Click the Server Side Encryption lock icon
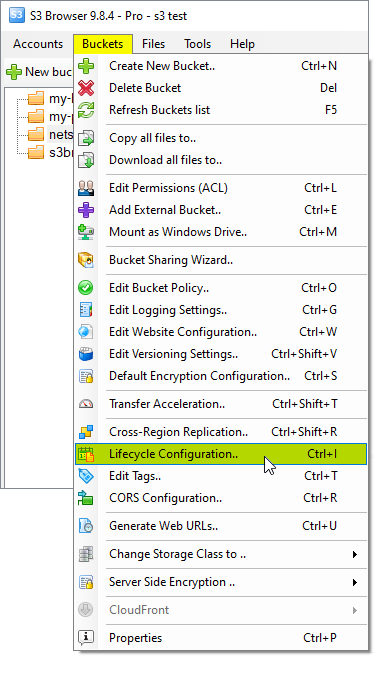Screen dimensions: 392x675 pyautogui.click(x=86, y=582)
